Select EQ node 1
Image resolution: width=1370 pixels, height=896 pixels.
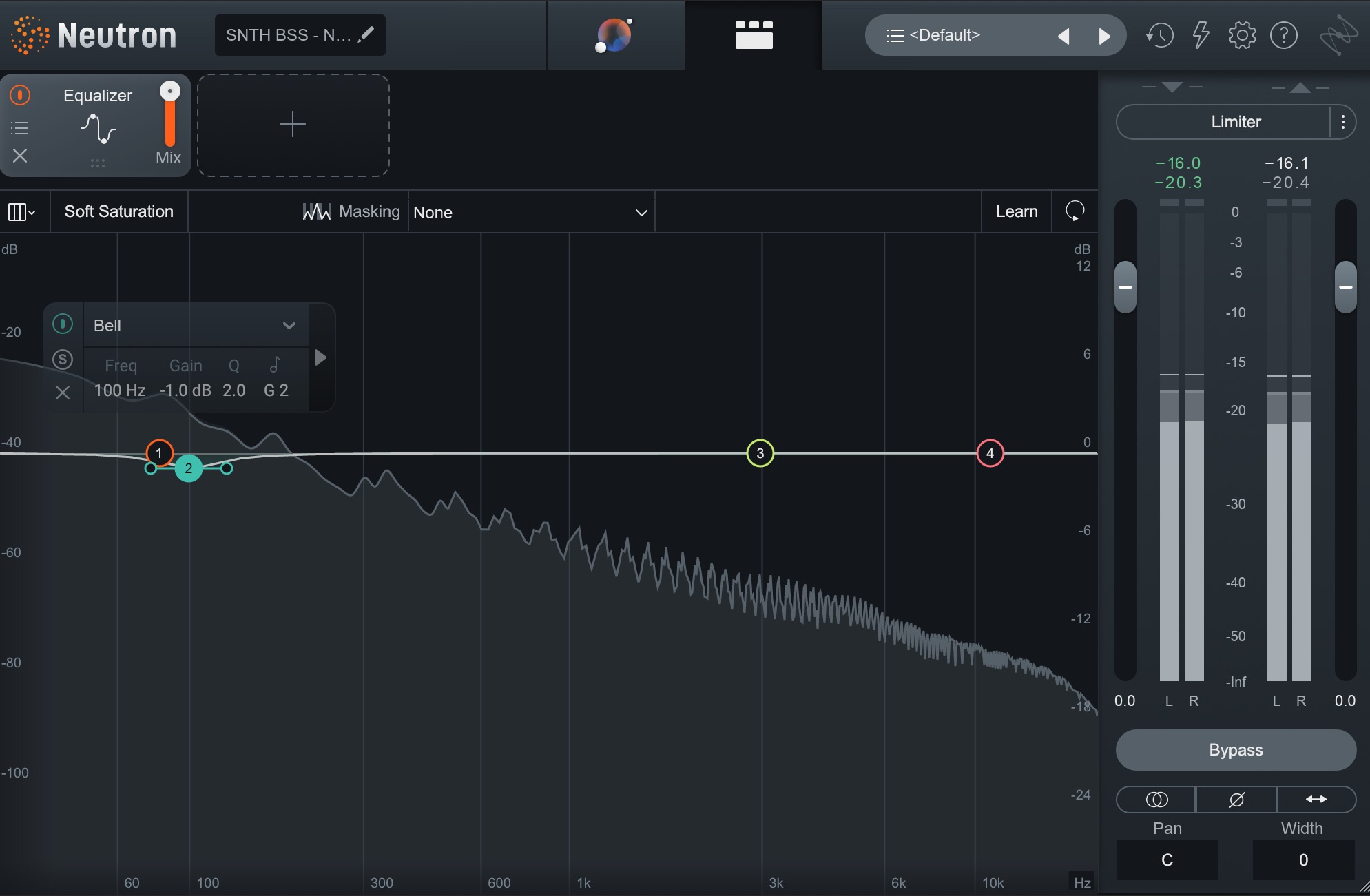pos(159,453)
